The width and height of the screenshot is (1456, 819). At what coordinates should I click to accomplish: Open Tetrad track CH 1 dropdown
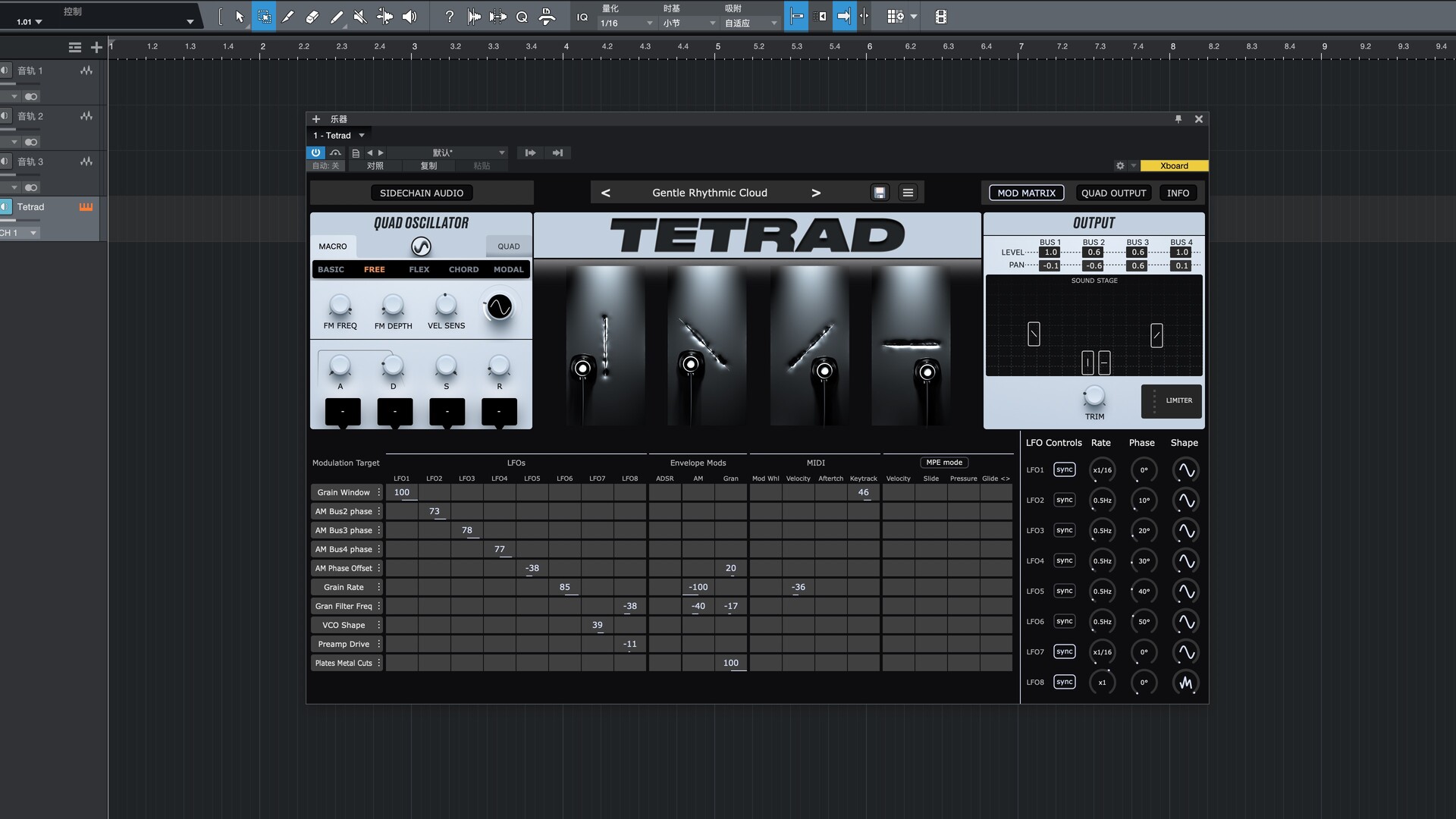[x=19, y=233]
